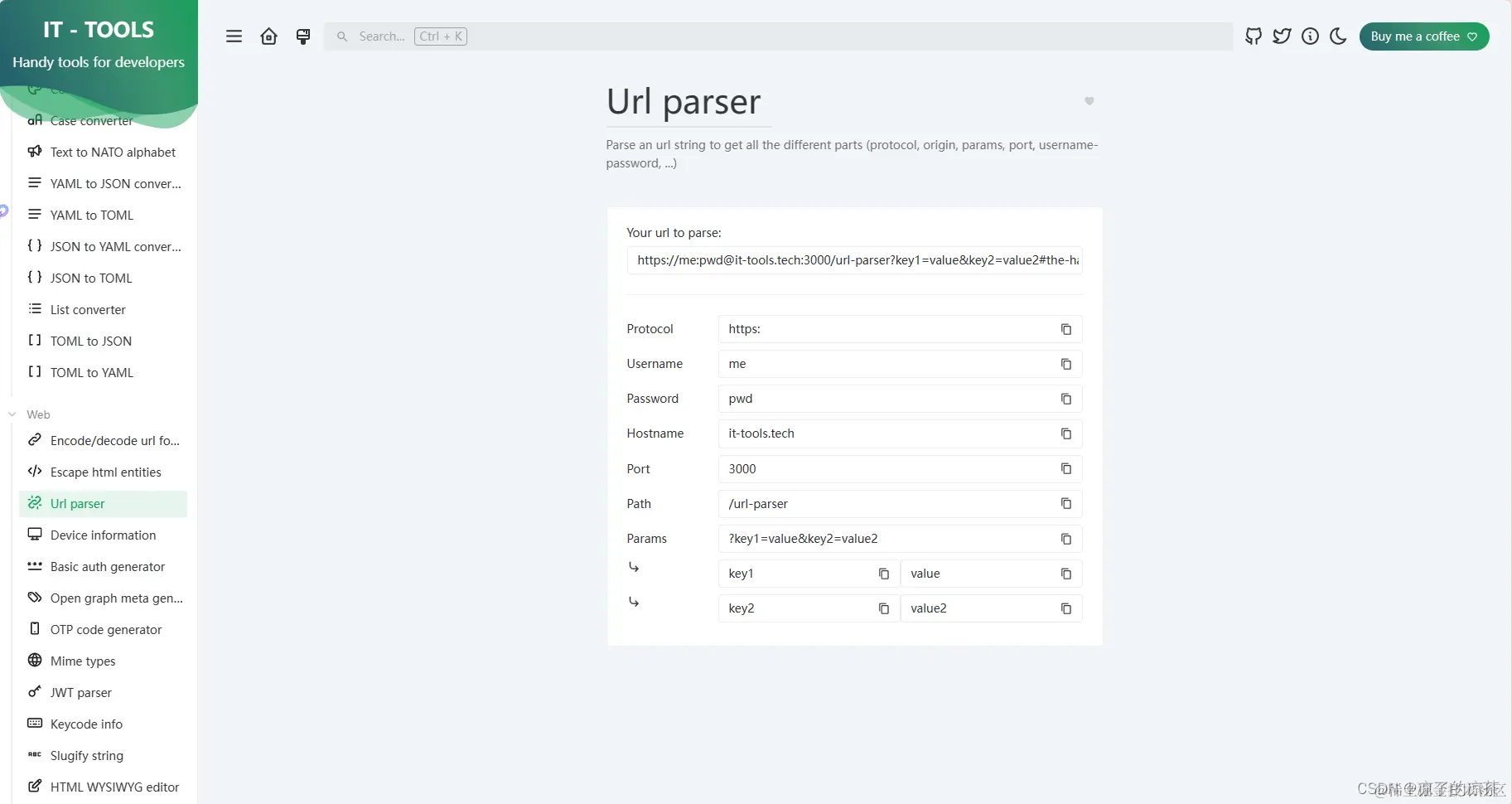Copy the Path value

point(1066,504)
